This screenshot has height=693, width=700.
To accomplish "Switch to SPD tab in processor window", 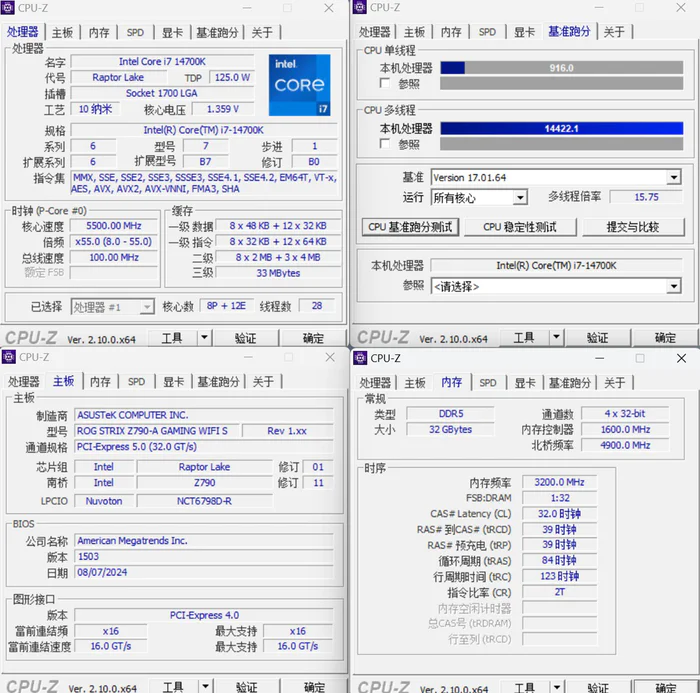I will (x=135, y=32).
